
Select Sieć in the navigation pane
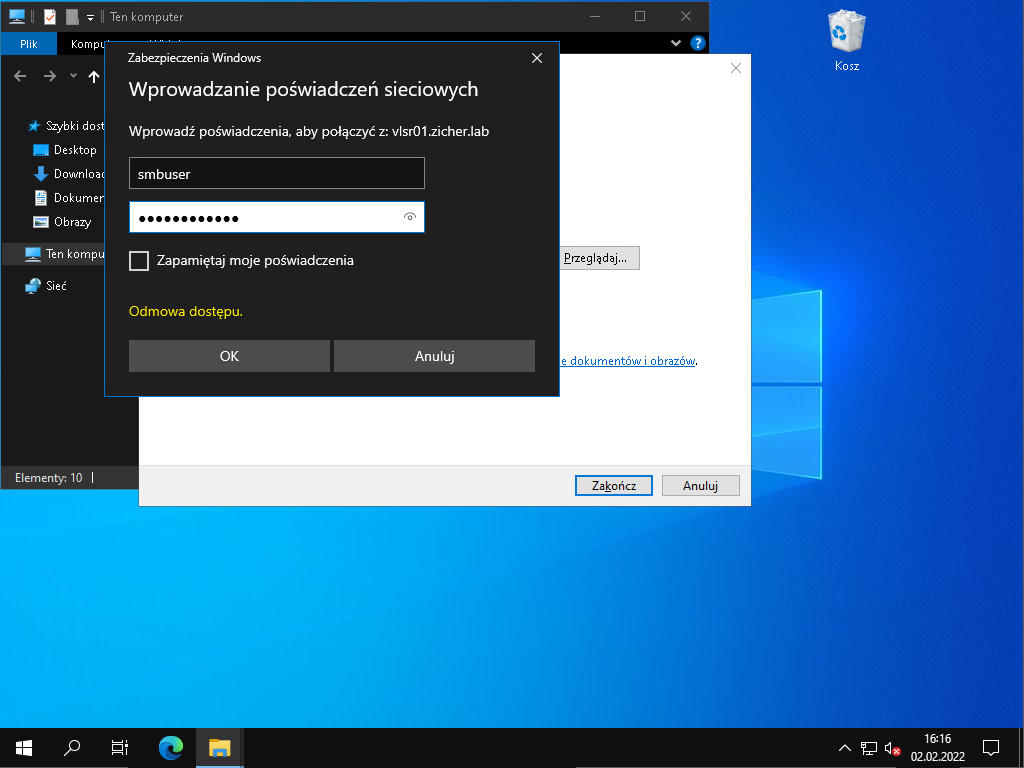click(x=56, y=286)
